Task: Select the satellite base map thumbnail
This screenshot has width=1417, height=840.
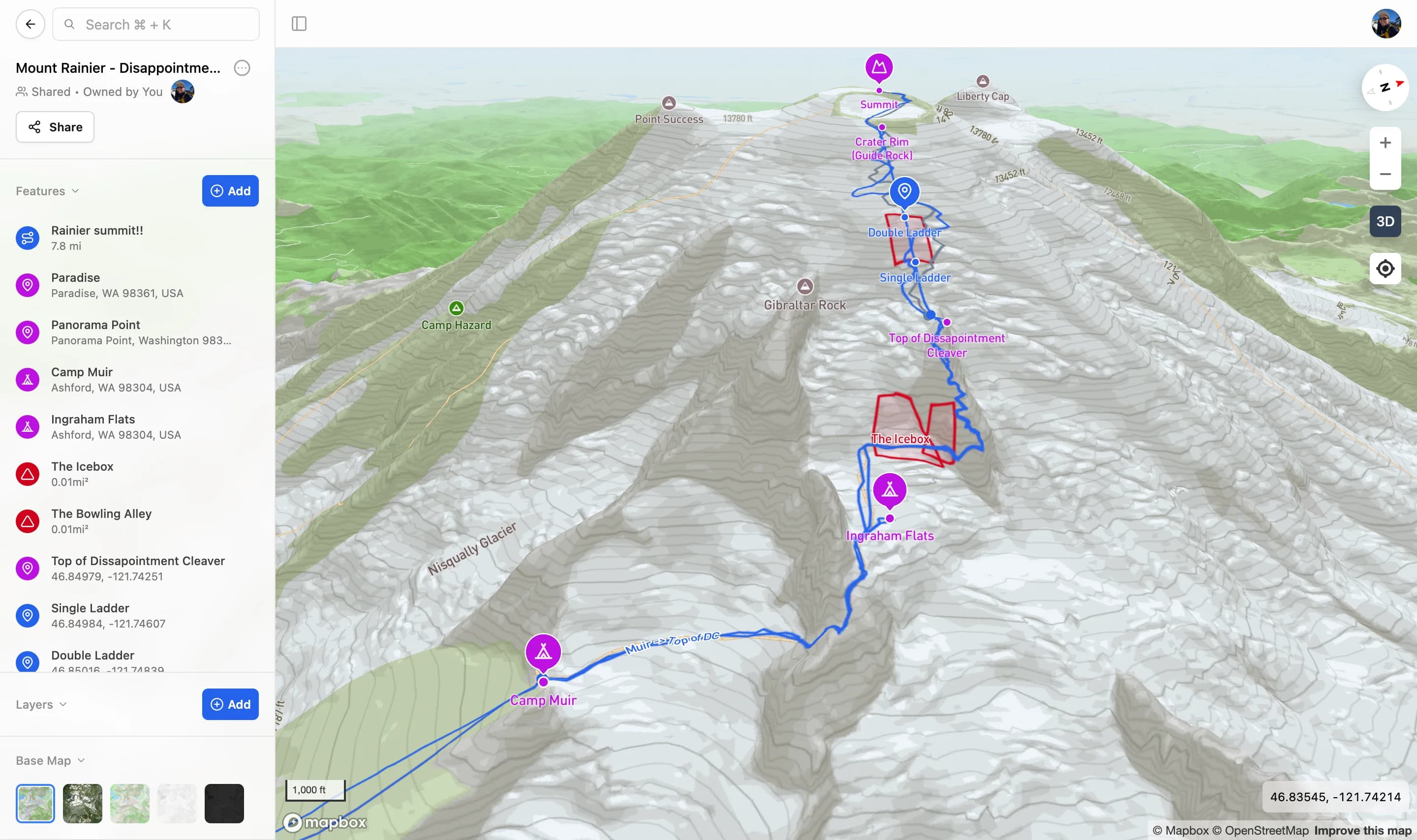Action: click(x=82, y=804)
